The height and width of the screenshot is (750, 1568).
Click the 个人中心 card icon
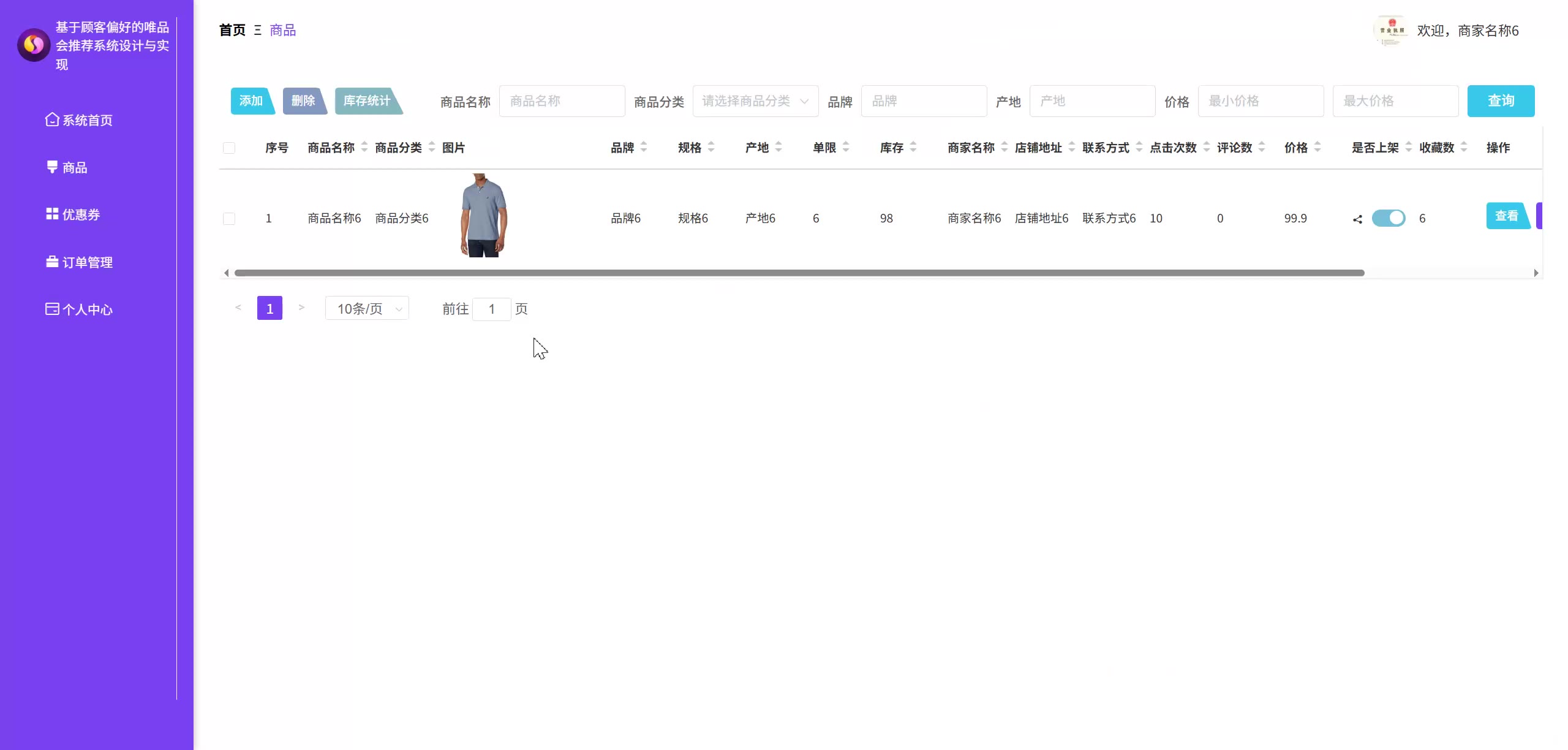(x=52, y=309)
